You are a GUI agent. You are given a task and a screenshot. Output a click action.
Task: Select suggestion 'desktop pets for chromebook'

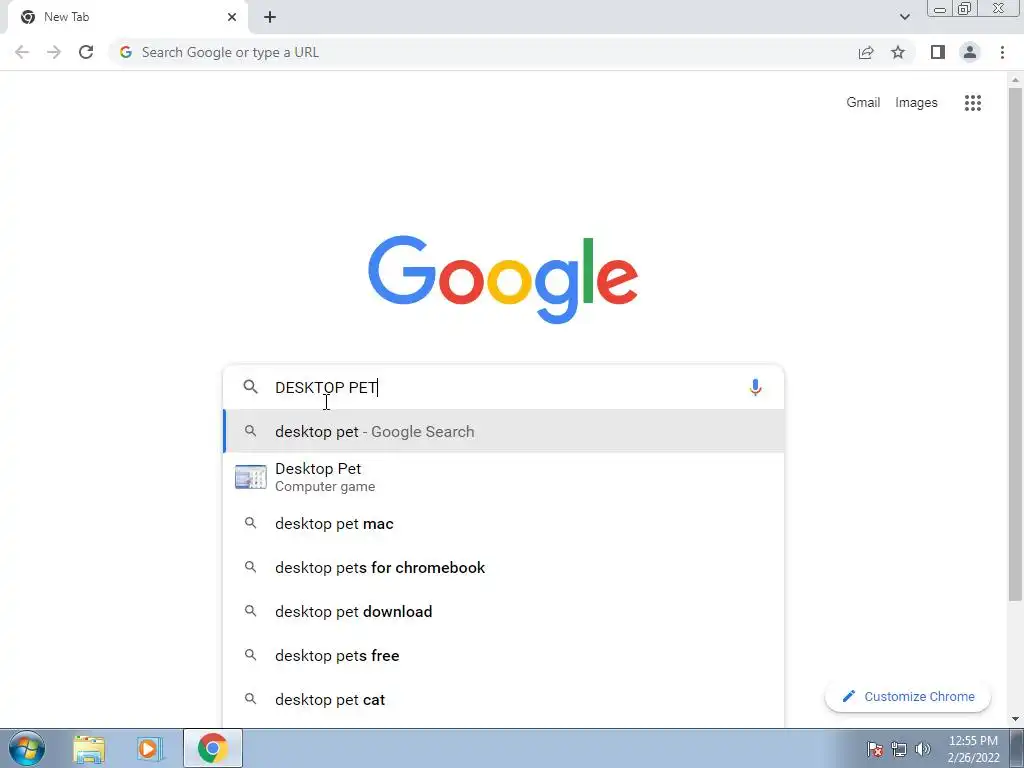pos(504,568)
